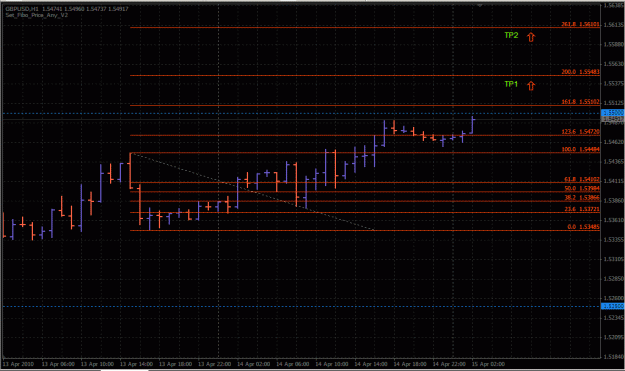This screenshot has height=371, width=625.
Task: Click the 14 Apr 22:00 time label
Action: 449,364
